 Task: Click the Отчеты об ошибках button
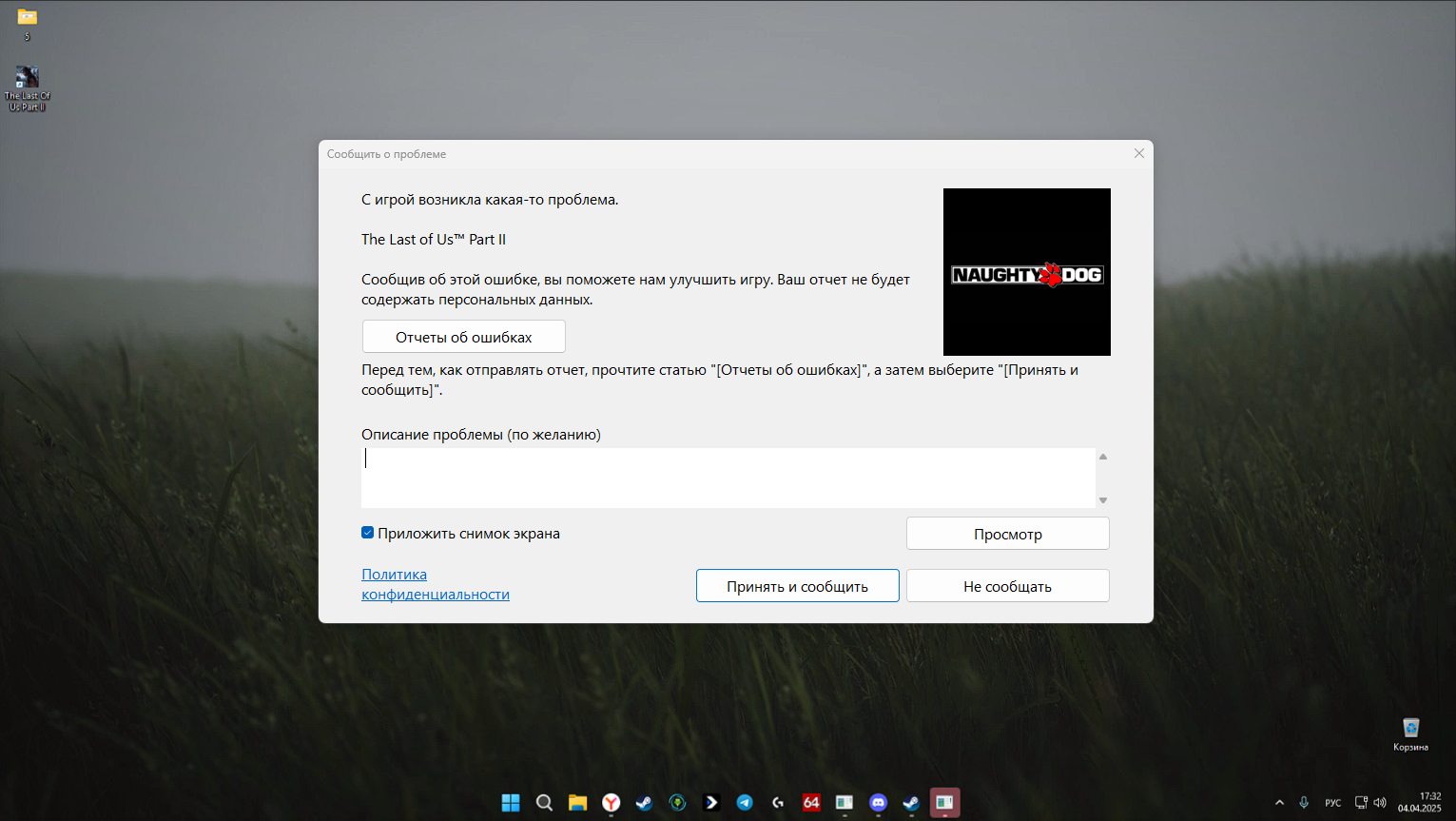(464, 337)
